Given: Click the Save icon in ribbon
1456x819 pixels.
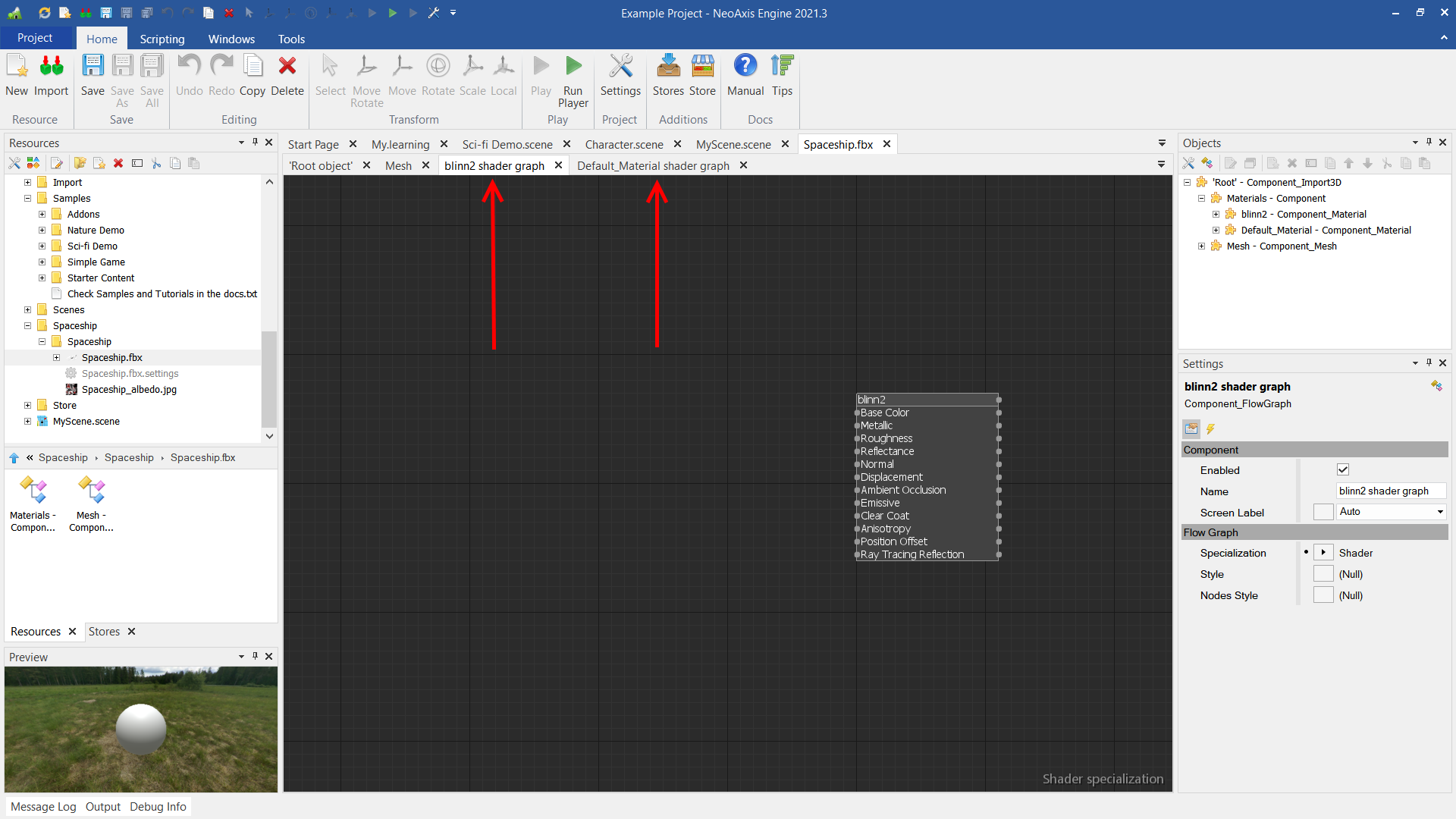Looking at the screenshot, I should 93,67.
